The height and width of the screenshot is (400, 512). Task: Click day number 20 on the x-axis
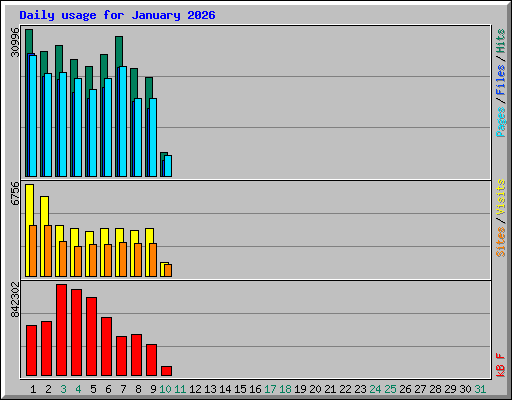click(315, 389)
